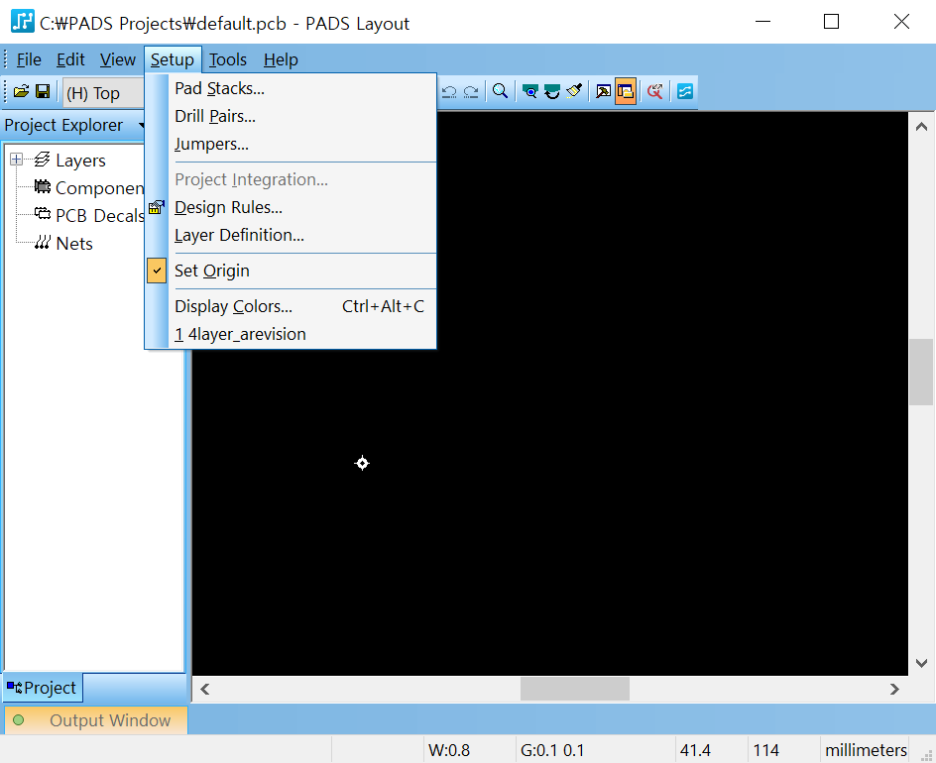Select the Nets tree item

coord(74,244)
